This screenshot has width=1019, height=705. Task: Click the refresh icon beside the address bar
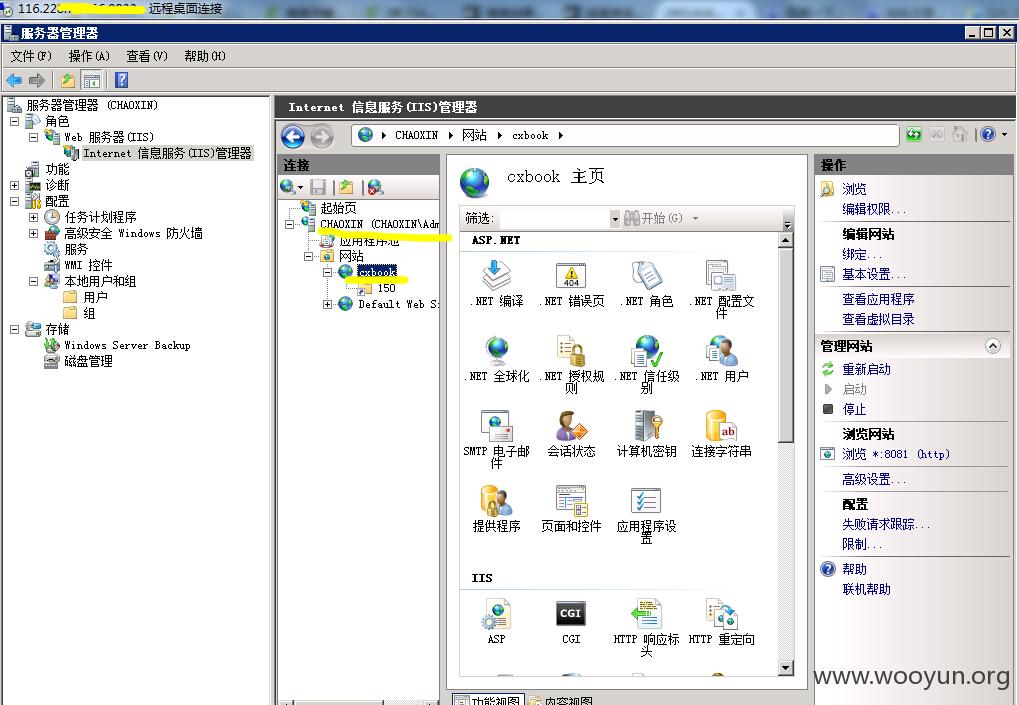914,135
